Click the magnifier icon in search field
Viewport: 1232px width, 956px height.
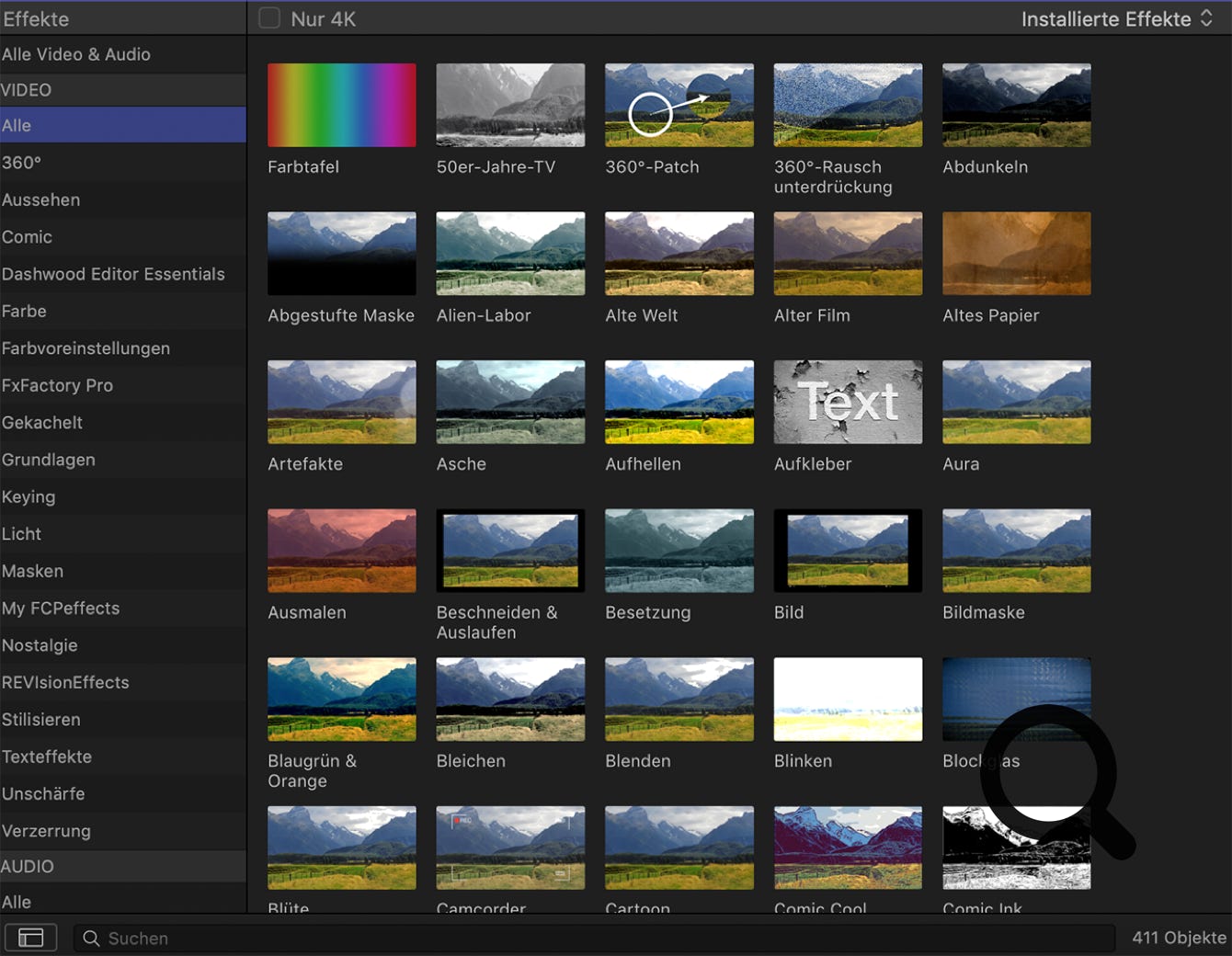pos(91,938)
